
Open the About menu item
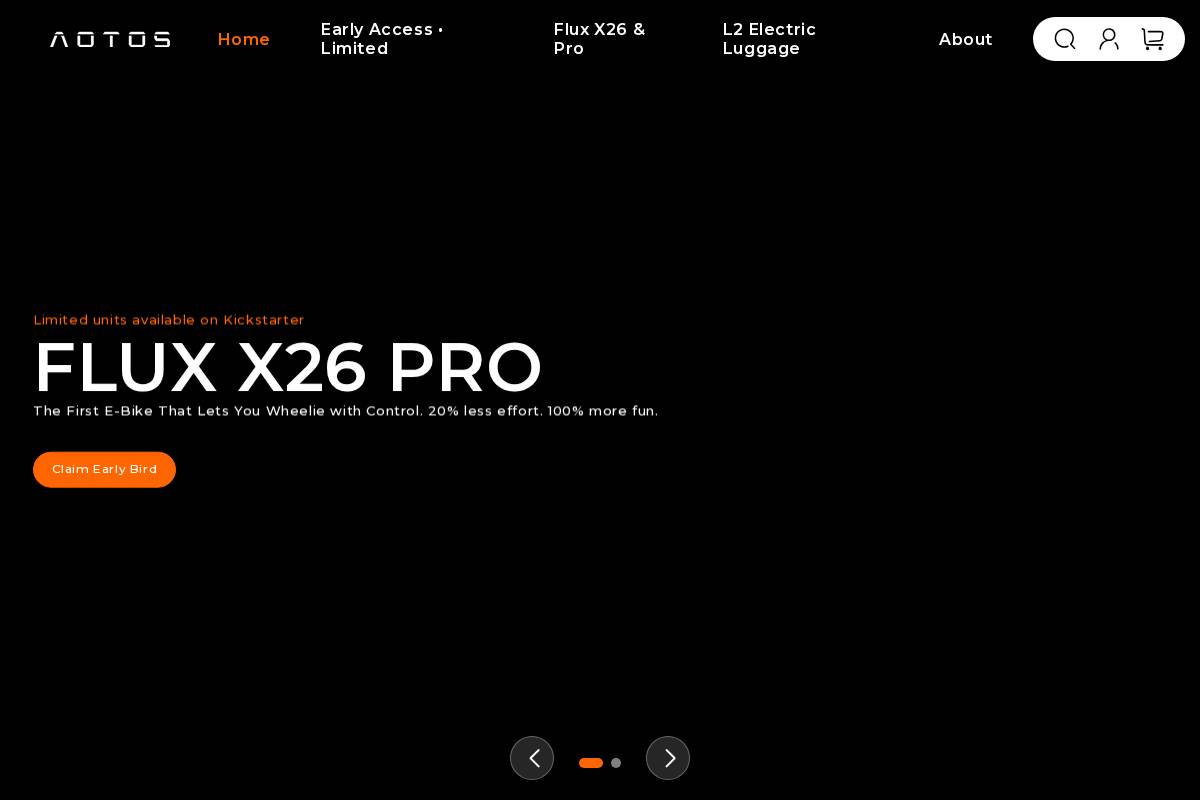966,39
